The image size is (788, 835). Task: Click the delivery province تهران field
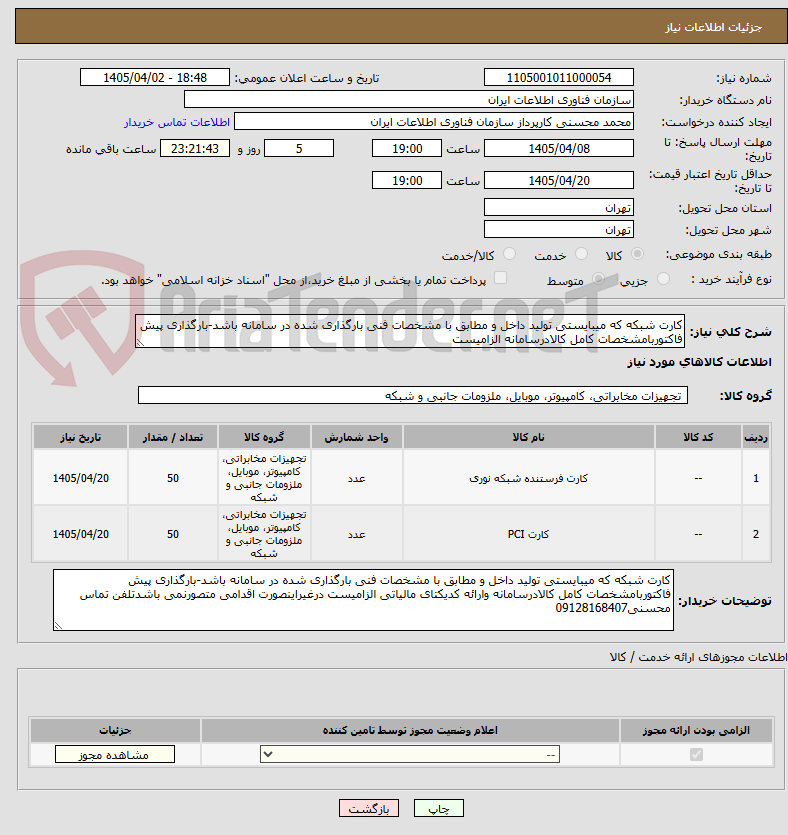pos(559,207)
